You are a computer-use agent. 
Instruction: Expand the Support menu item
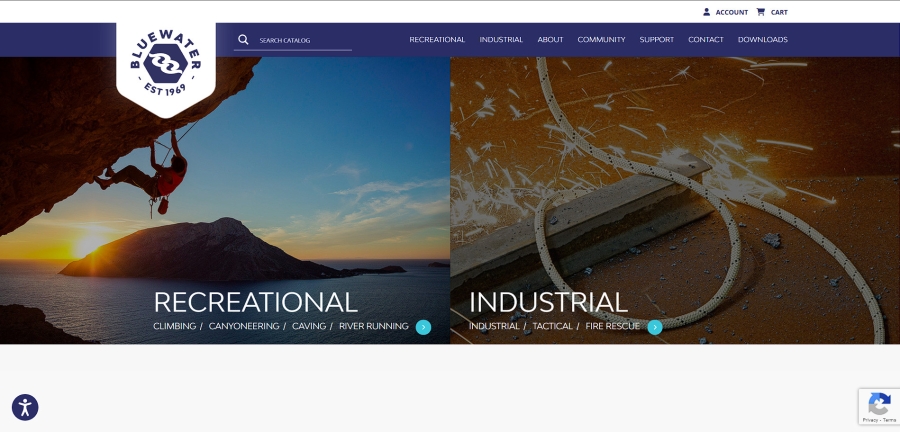[657, 40]
